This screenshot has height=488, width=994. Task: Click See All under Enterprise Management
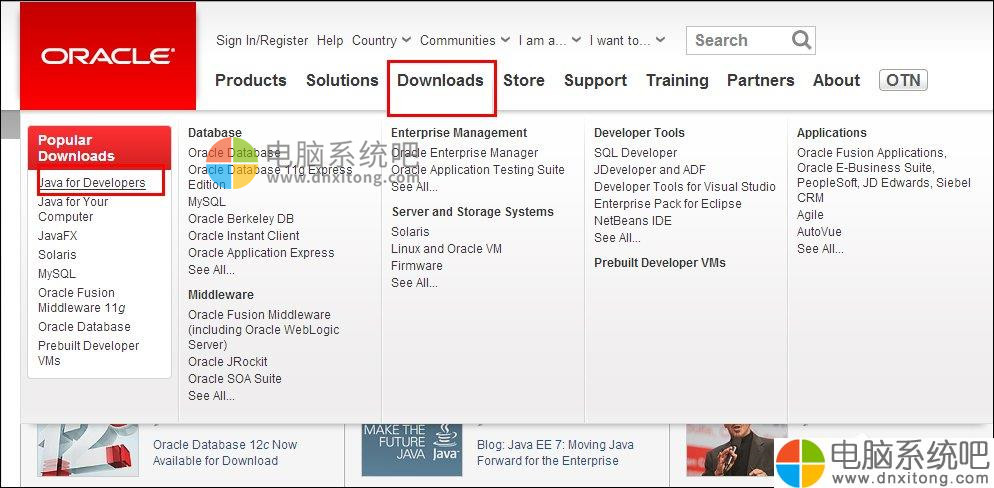(x=414, y=187)
